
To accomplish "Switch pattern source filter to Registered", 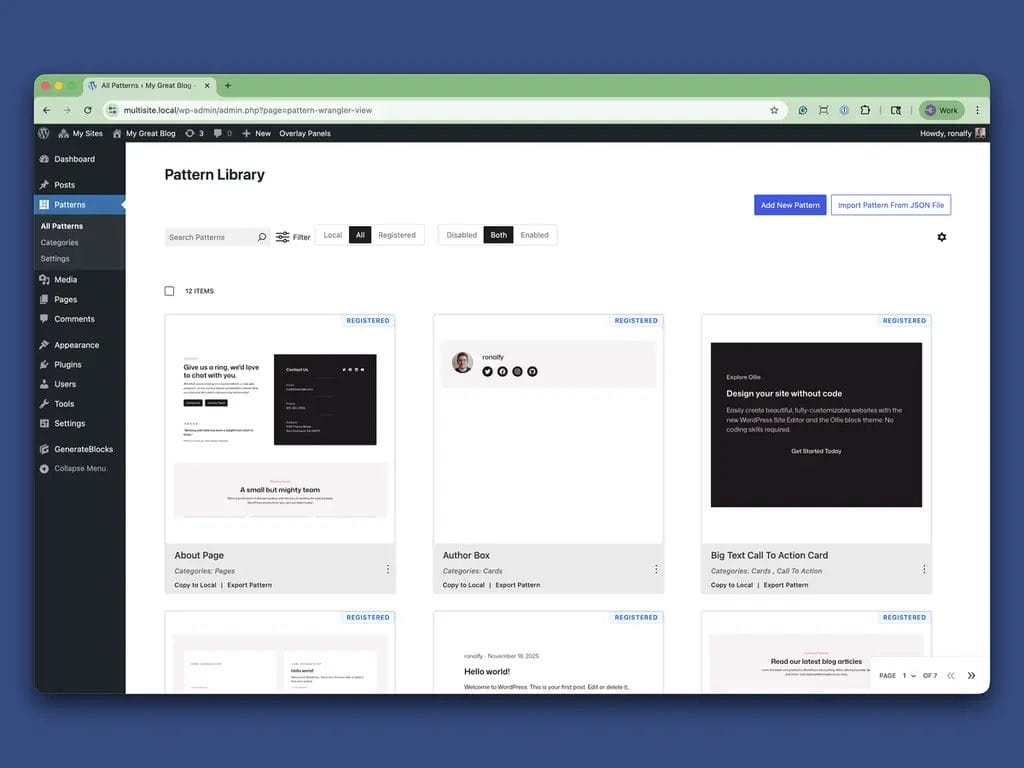I will pos(397,234).
